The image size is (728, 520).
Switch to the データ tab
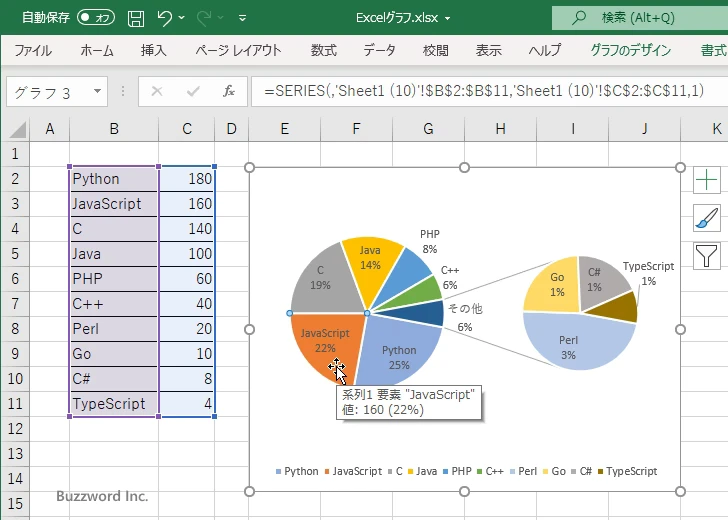click(379, 50)
